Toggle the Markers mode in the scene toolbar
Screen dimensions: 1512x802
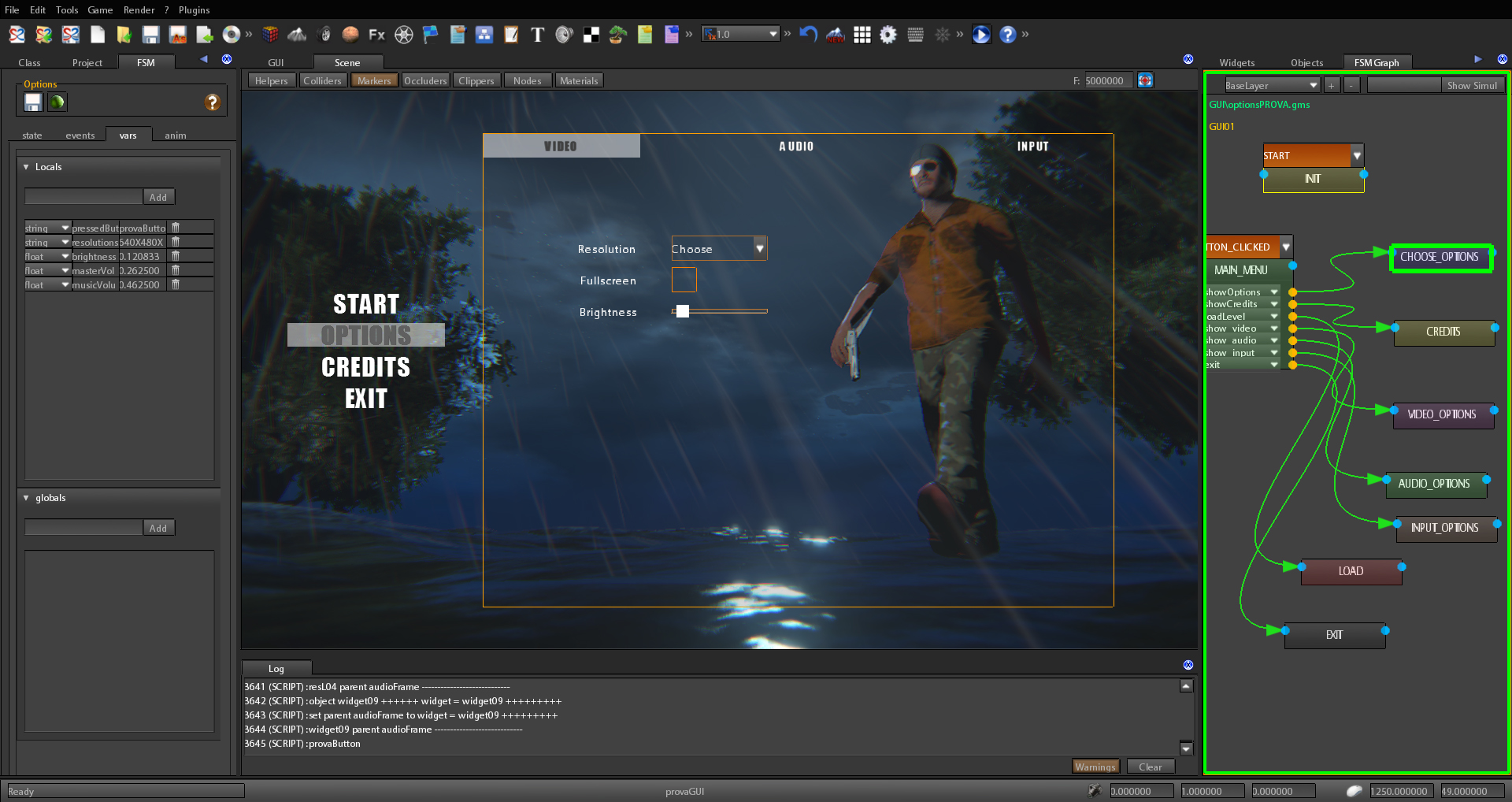[374, 80]
